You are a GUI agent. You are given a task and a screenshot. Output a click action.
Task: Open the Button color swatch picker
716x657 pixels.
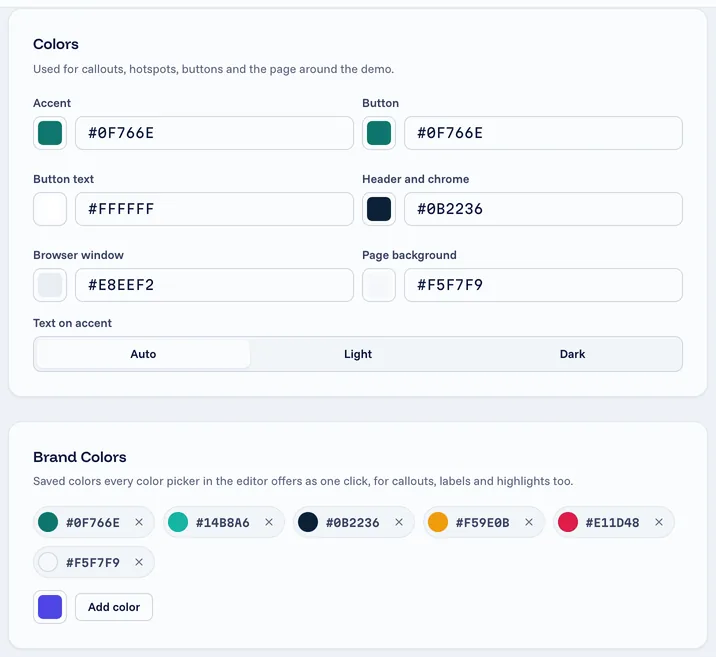tap(379, 133)
